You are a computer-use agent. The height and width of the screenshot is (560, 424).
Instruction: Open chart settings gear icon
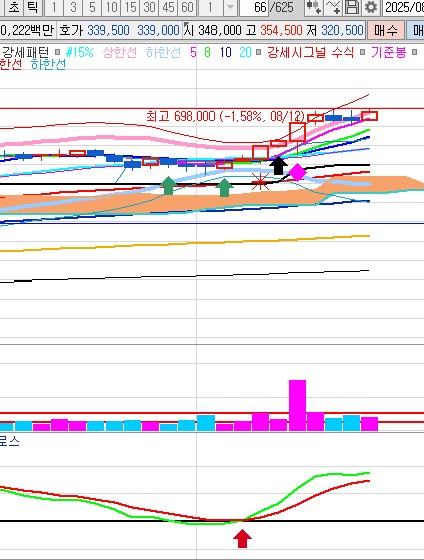pyautogui.click(x=371, y=7)
